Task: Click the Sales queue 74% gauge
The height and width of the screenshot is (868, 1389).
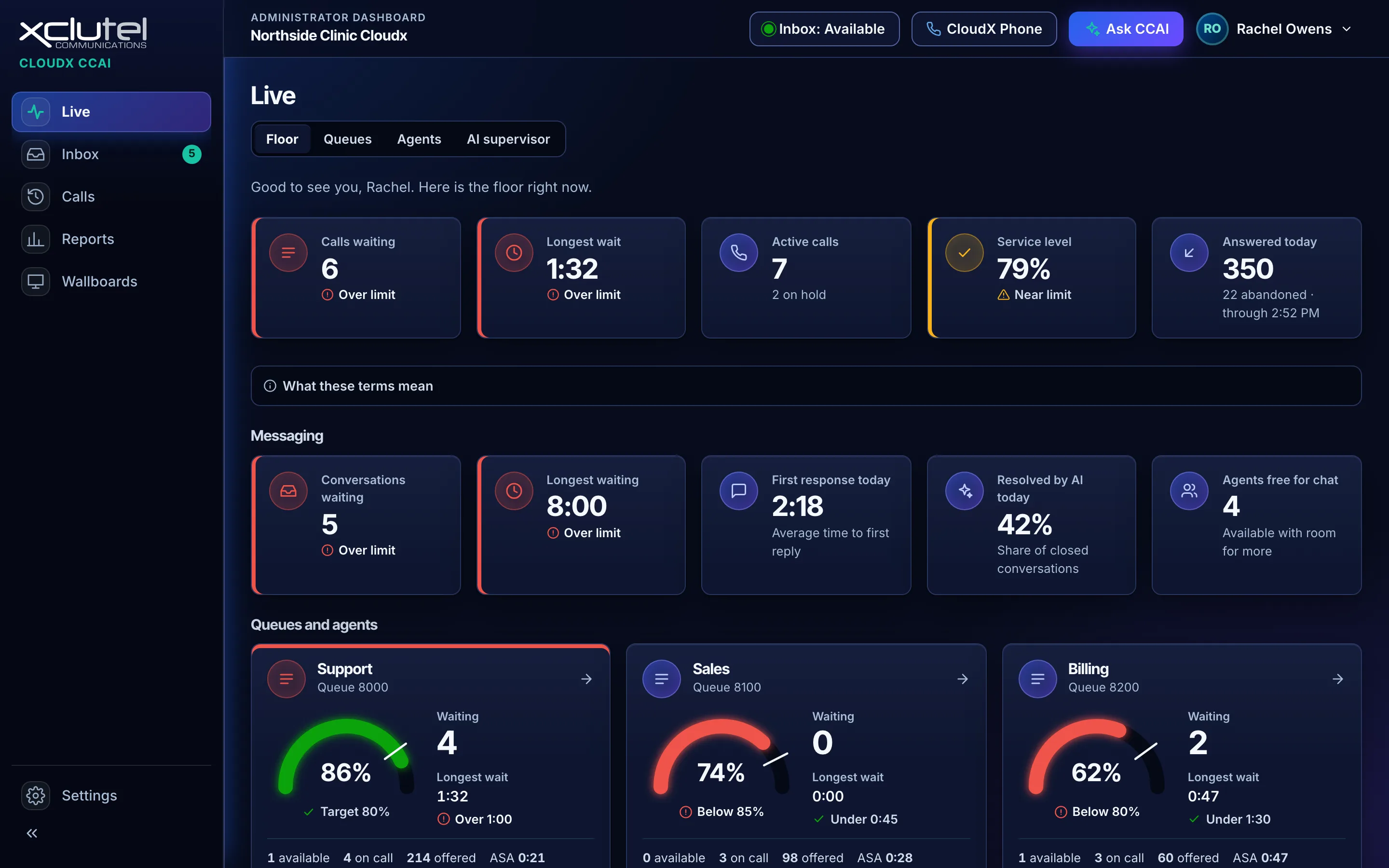Action: point(721,757)
